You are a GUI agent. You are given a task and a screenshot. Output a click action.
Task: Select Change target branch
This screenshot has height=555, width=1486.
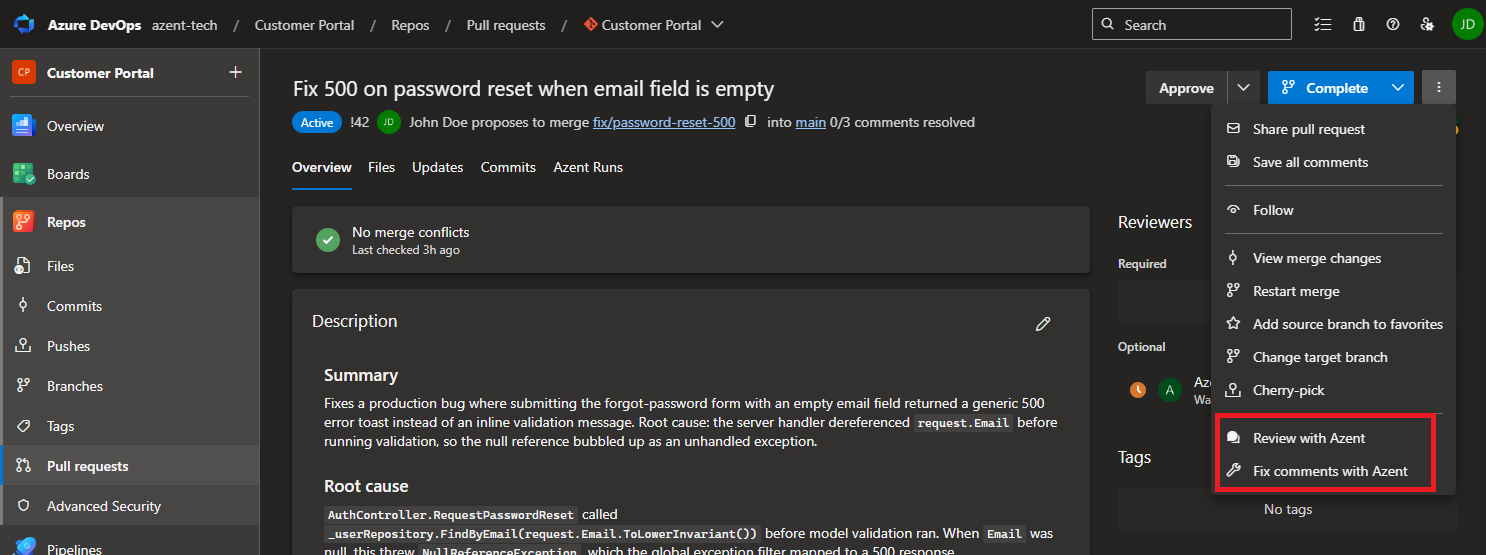(x=1333, y=357)
